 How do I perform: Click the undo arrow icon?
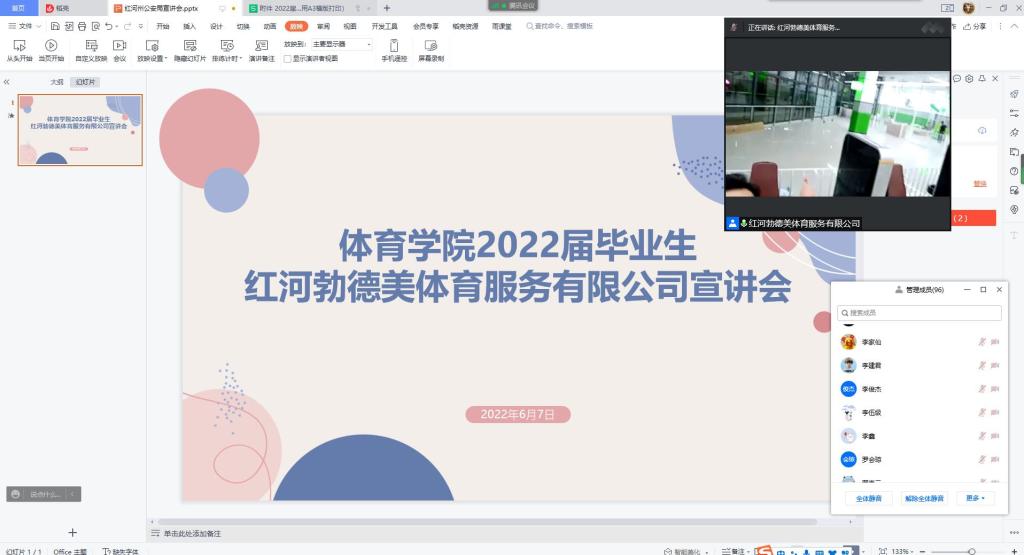pyautogui.click(x=109, y=26)
